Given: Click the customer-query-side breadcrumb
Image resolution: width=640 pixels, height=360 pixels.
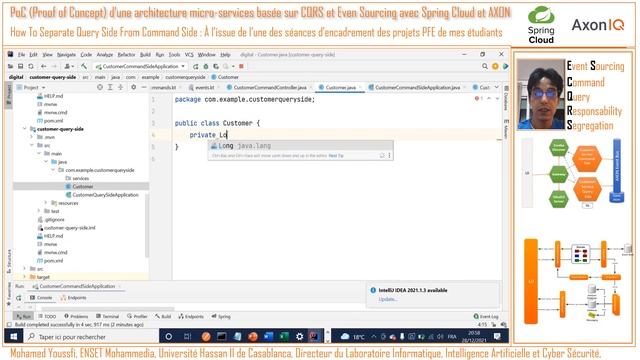Looking at the screenshot, I should pos(53,77).
